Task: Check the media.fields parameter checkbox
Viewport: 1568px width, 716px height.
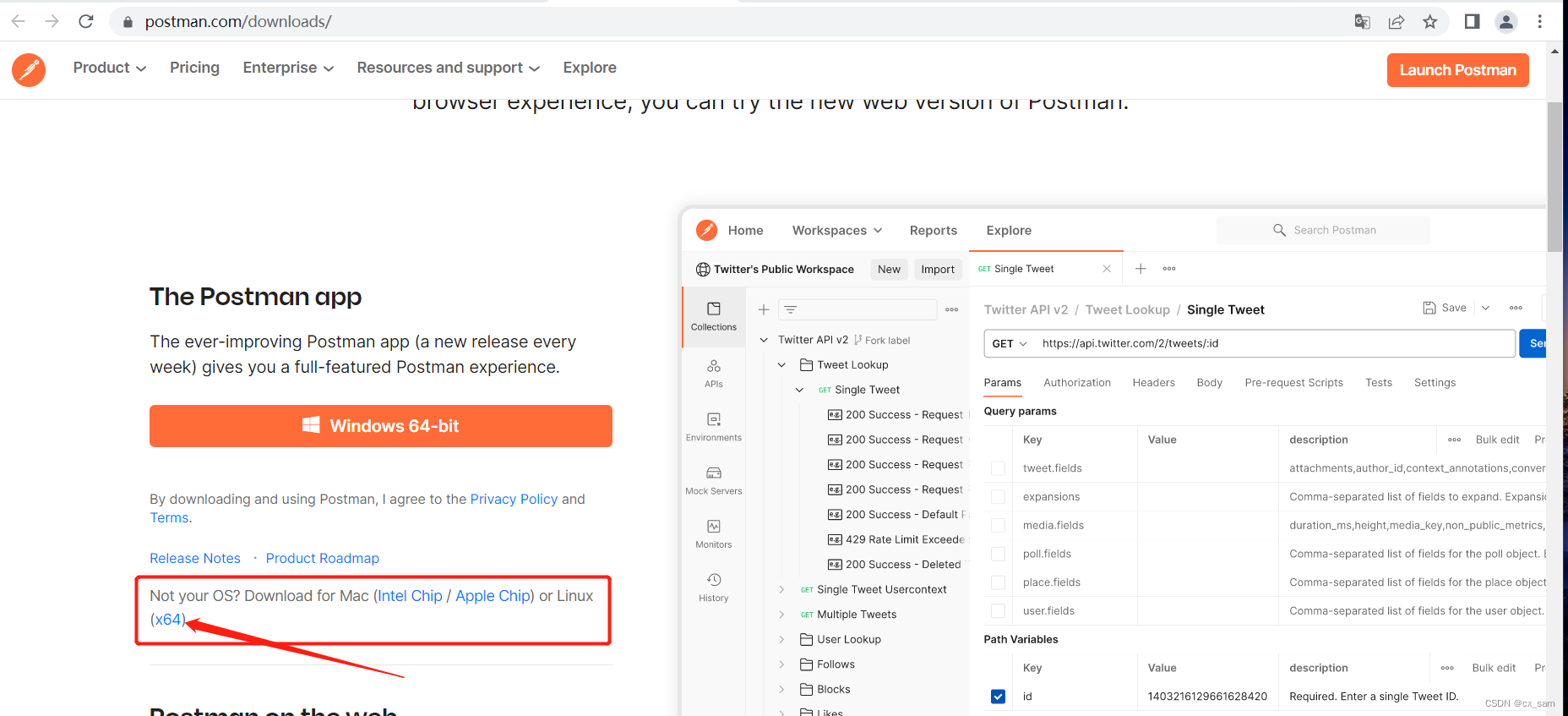Action: pyautogui.click(x=998, y=525)
